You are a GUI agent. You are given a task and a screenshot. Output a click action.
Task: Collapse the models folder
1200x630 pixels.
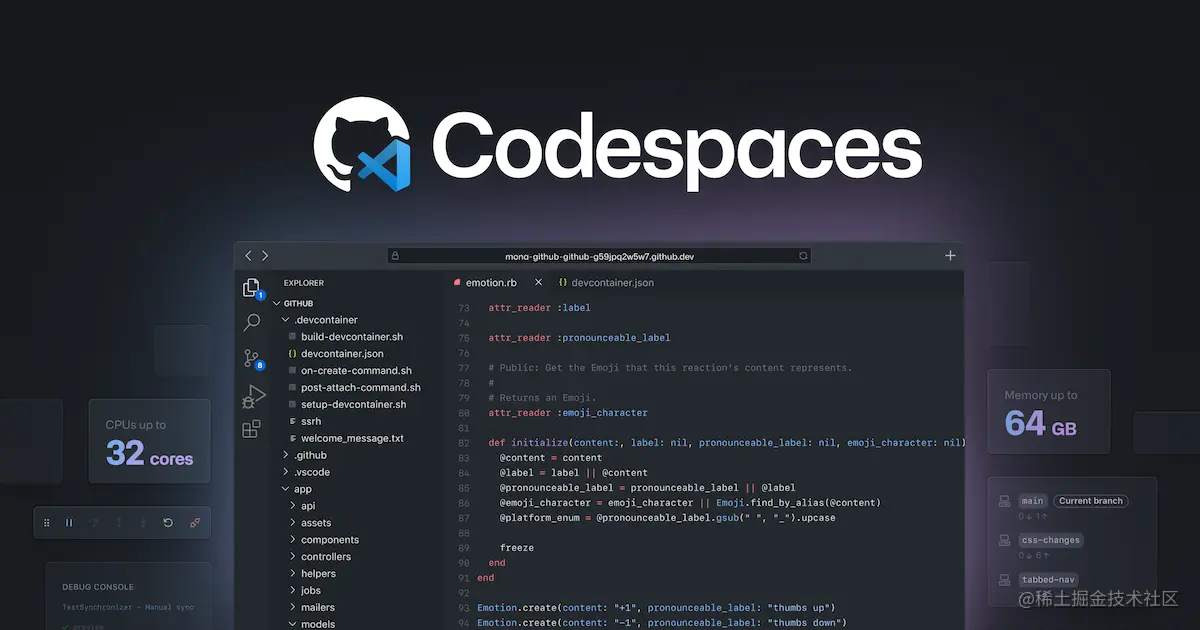tap(292, 624)
